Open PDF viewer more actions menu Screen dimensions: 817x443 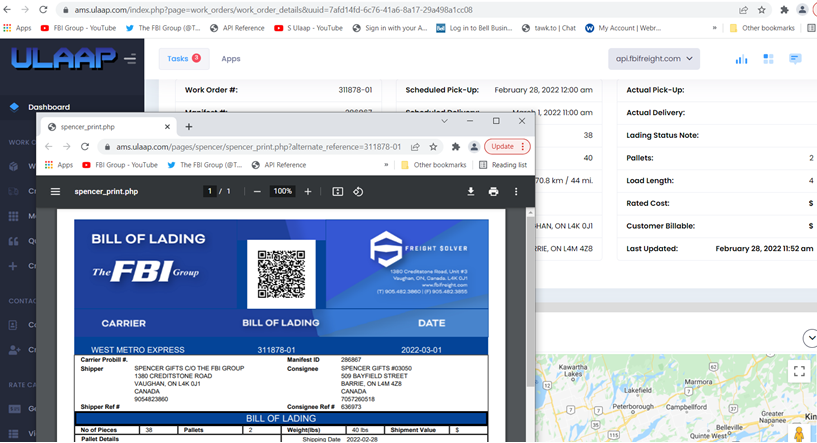click(x=516, y=191)
